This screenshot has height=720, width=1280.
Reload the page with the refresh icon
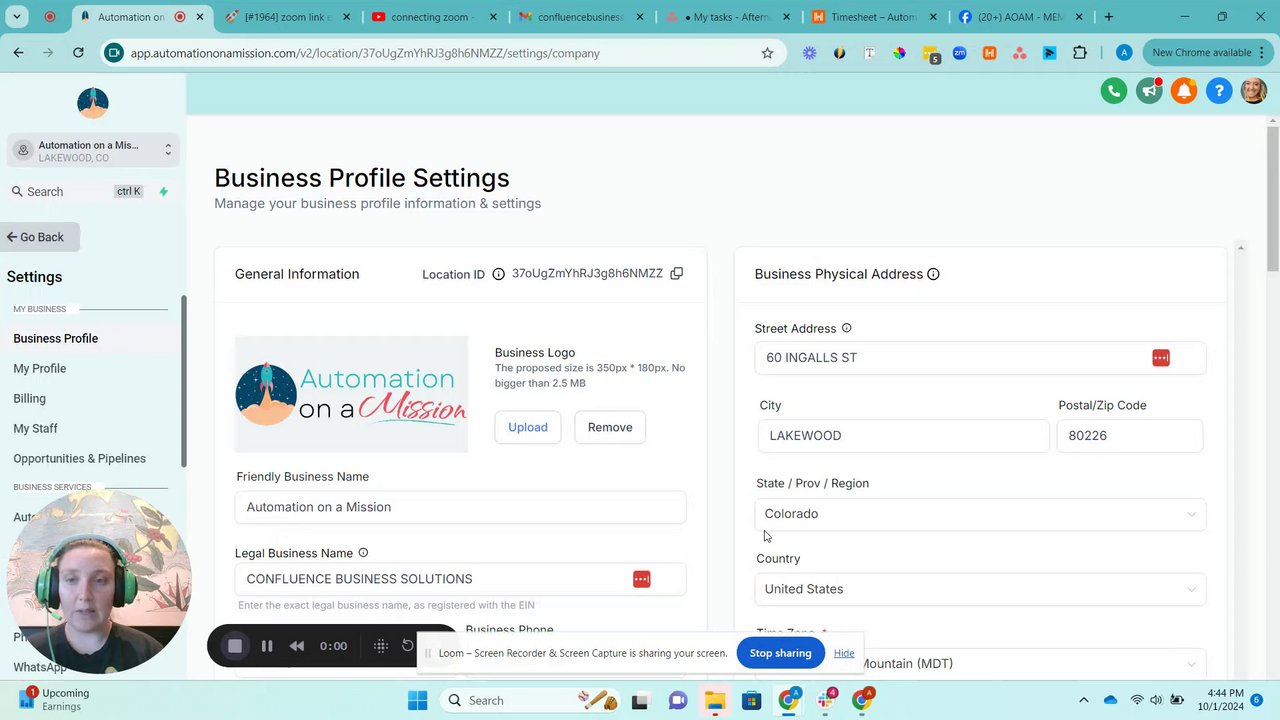coord(78,53)
